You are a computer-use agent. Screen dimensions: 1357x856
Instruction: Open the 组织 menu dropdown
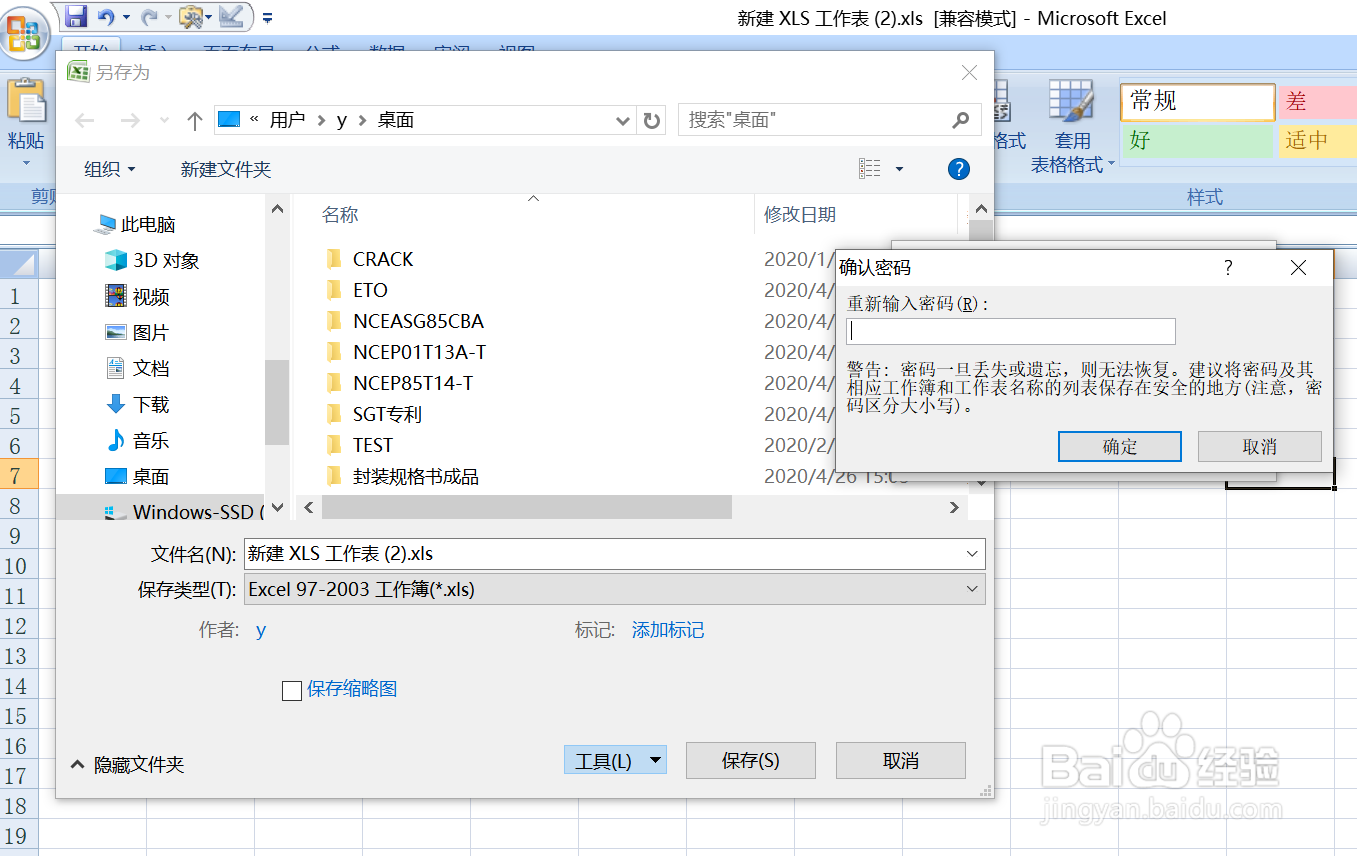point(107,168)
